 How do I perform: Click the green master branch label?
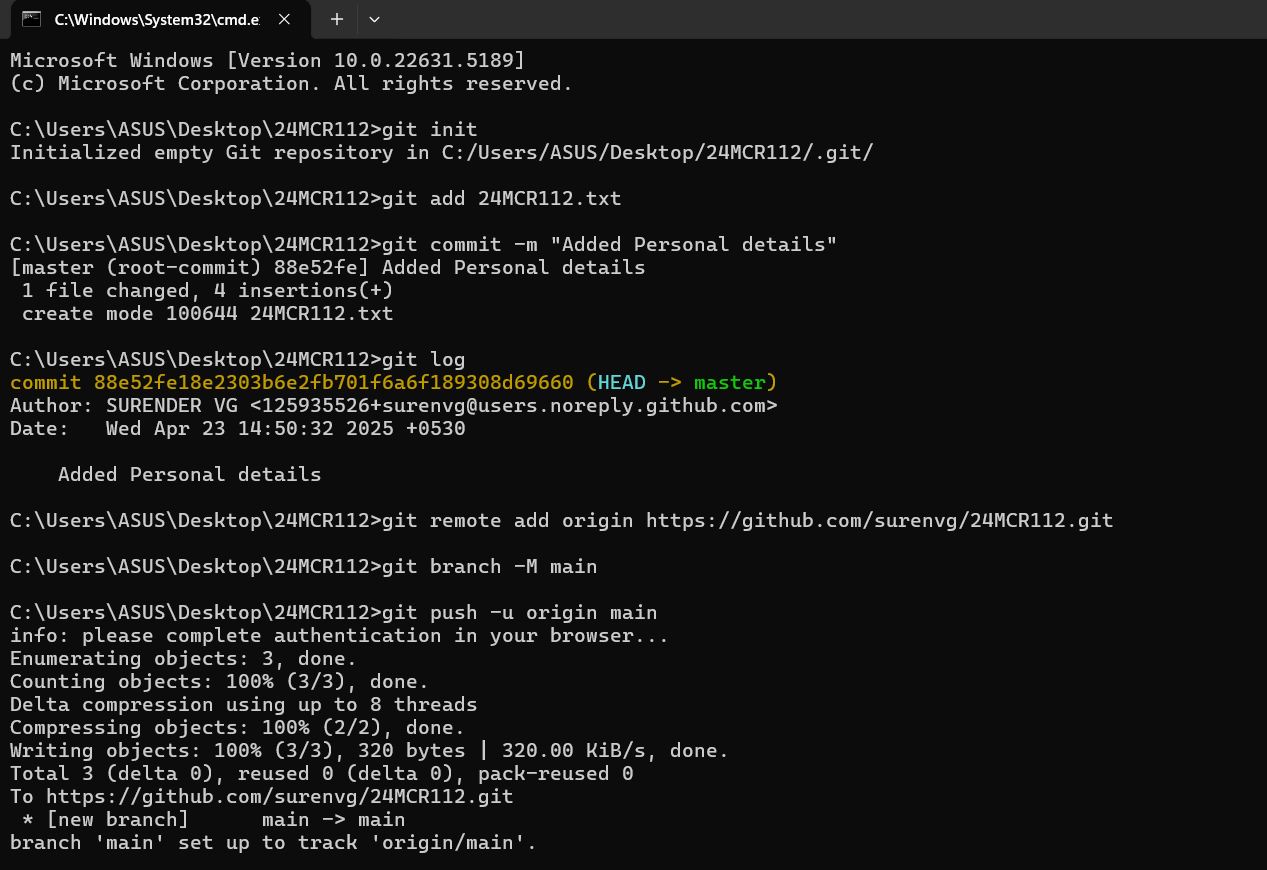(730, 382)
